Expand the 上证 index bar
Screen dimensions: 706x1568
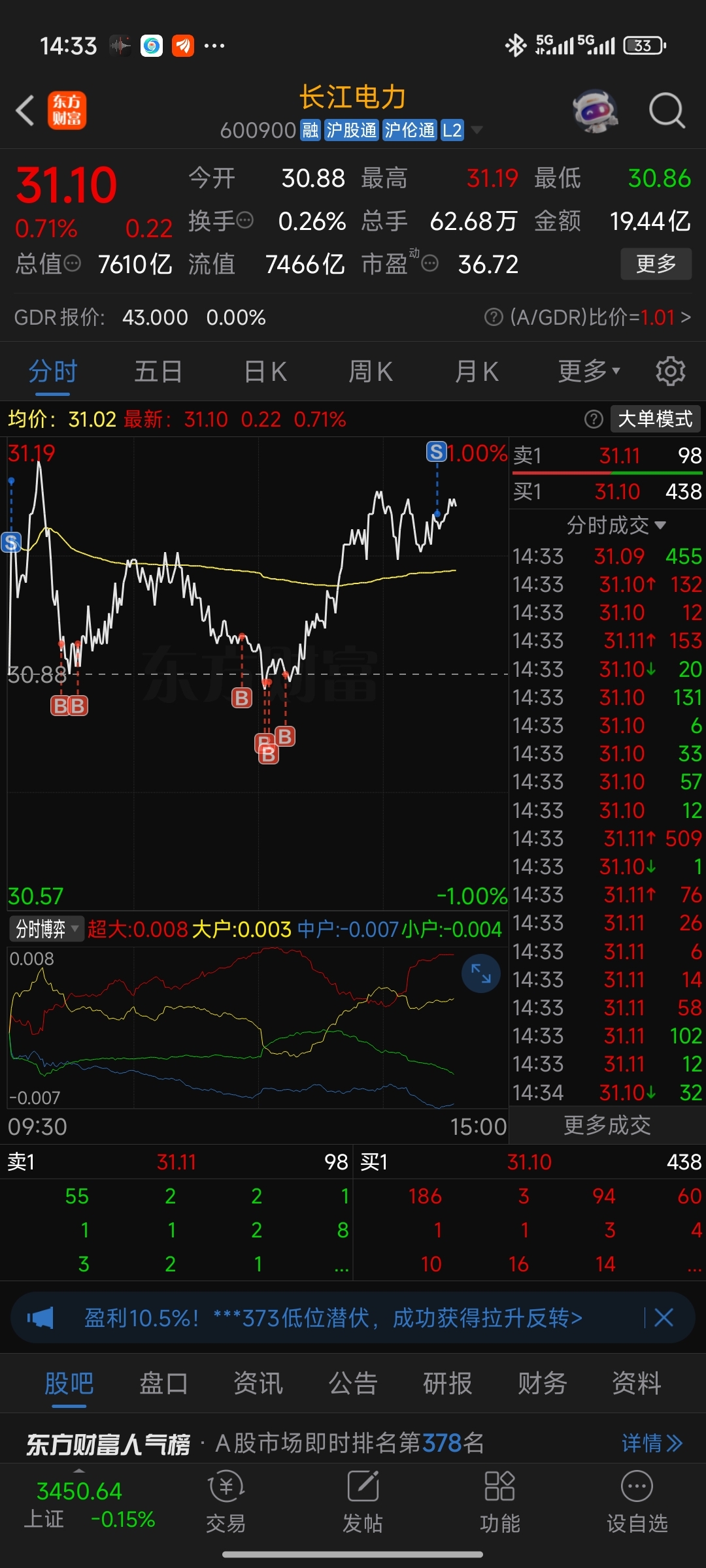pyautogui.click(x=79, y=1471)
